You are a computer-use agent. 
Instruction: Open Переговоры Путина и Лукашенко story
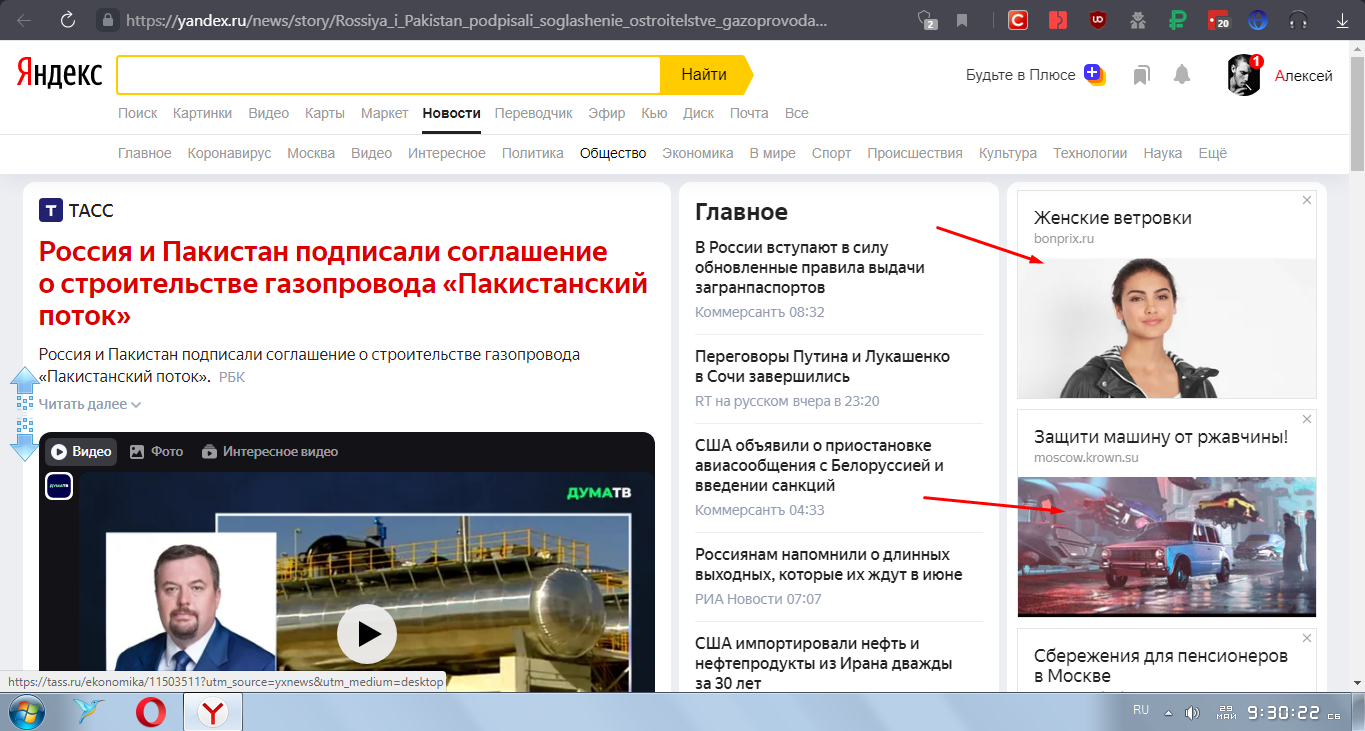click(822, 366)
